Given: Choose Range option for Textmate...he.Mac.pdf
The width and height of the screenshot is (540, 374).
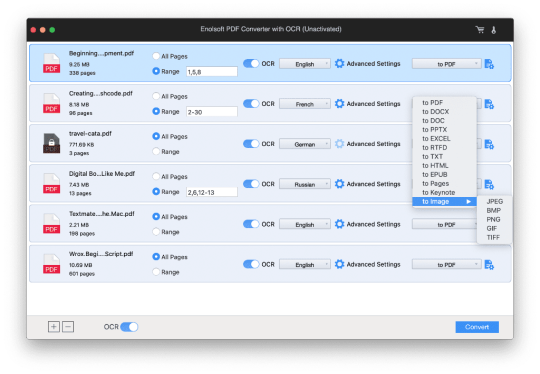Looking at the screenshot, I should point(156,232).
